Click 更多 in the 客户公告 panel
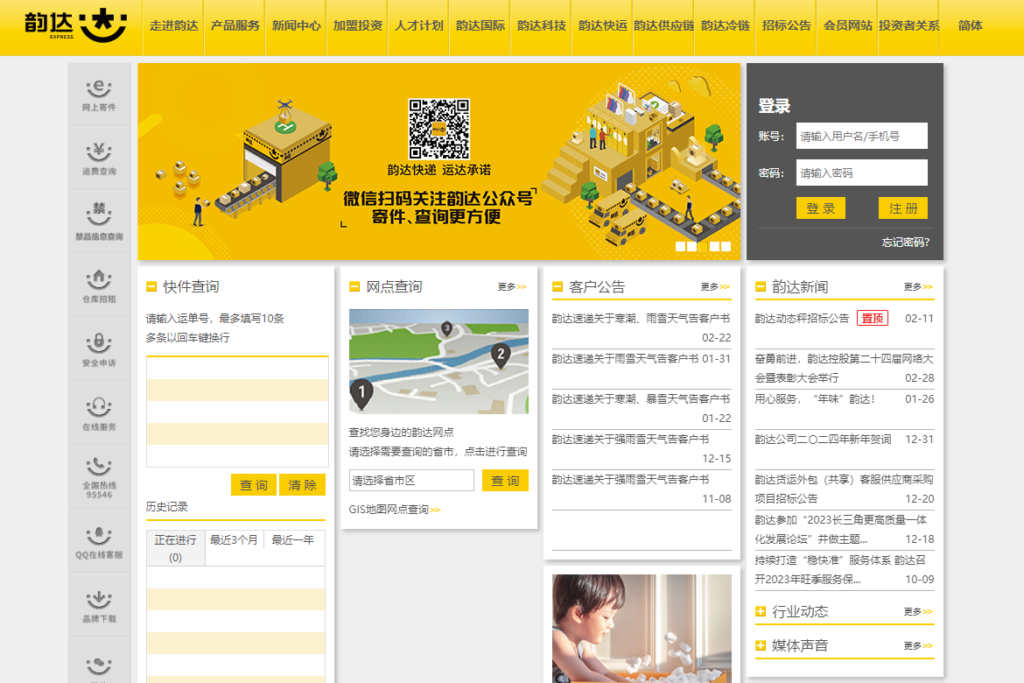 [x=715, y=287]
